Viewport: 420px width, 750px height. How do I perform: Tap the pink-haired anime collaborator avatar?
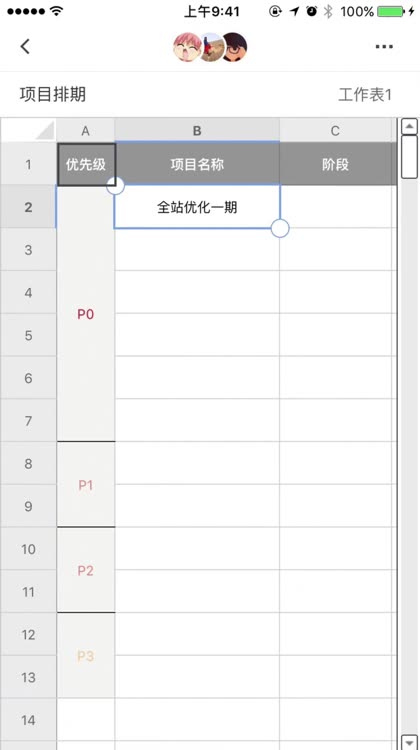coord(187,47)
